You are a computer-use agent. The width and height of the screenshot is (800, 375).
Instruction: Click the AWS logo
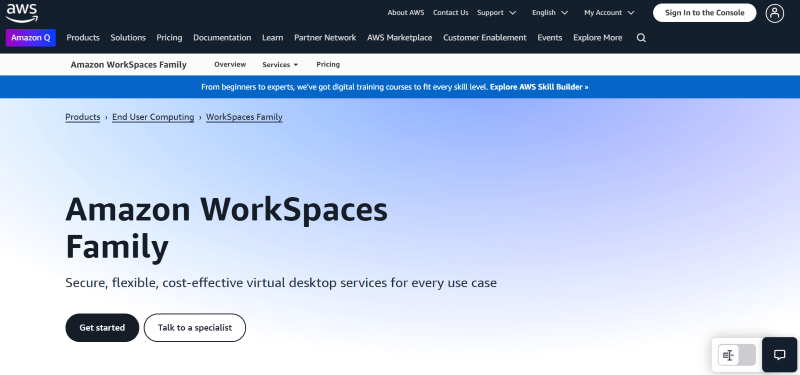pyautogui.click(x=22, y=13)
